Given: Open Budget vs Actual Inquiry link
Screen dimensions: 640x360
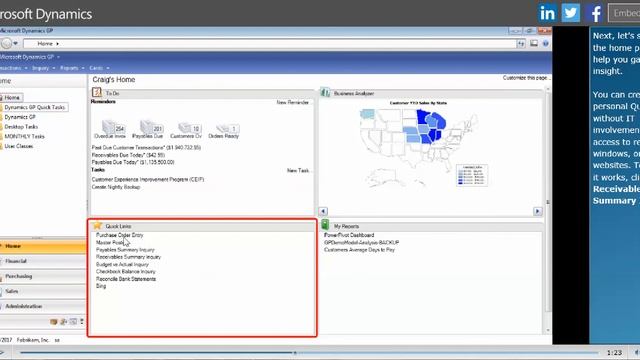Looking at the screenshot, I should coord(122,264).
